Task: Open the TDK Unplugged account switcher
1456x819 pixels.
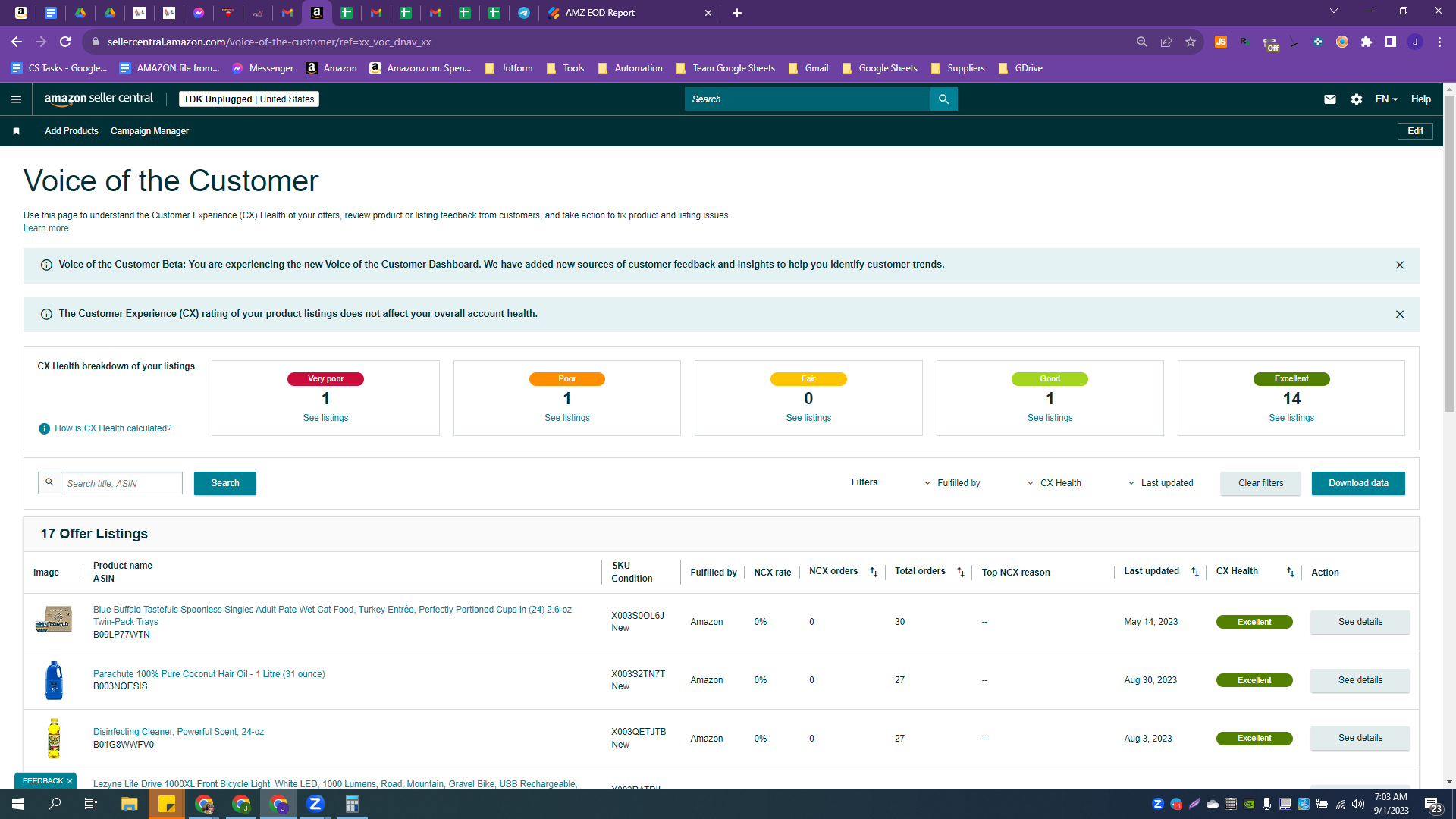Action: click(249, 99)
